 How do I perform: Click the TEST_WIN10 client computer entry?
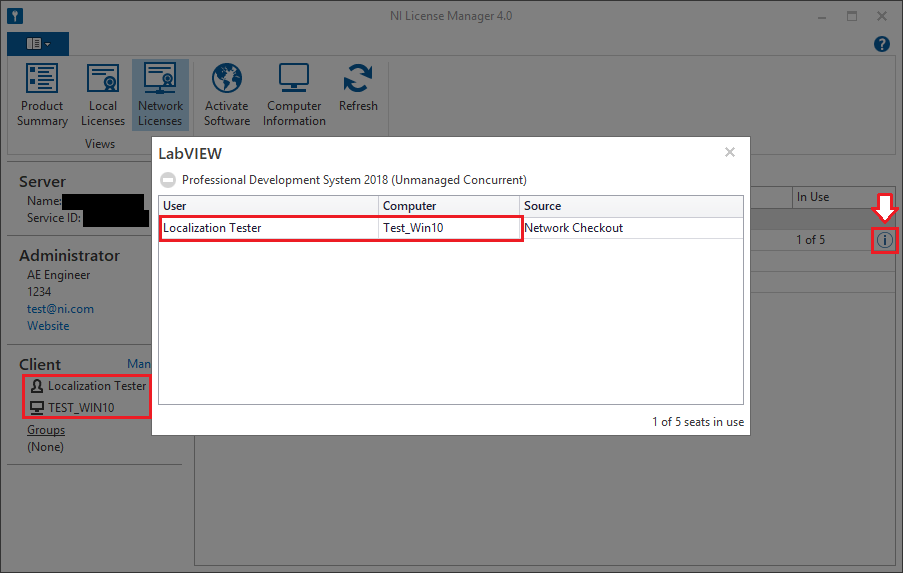click(73, 408)
